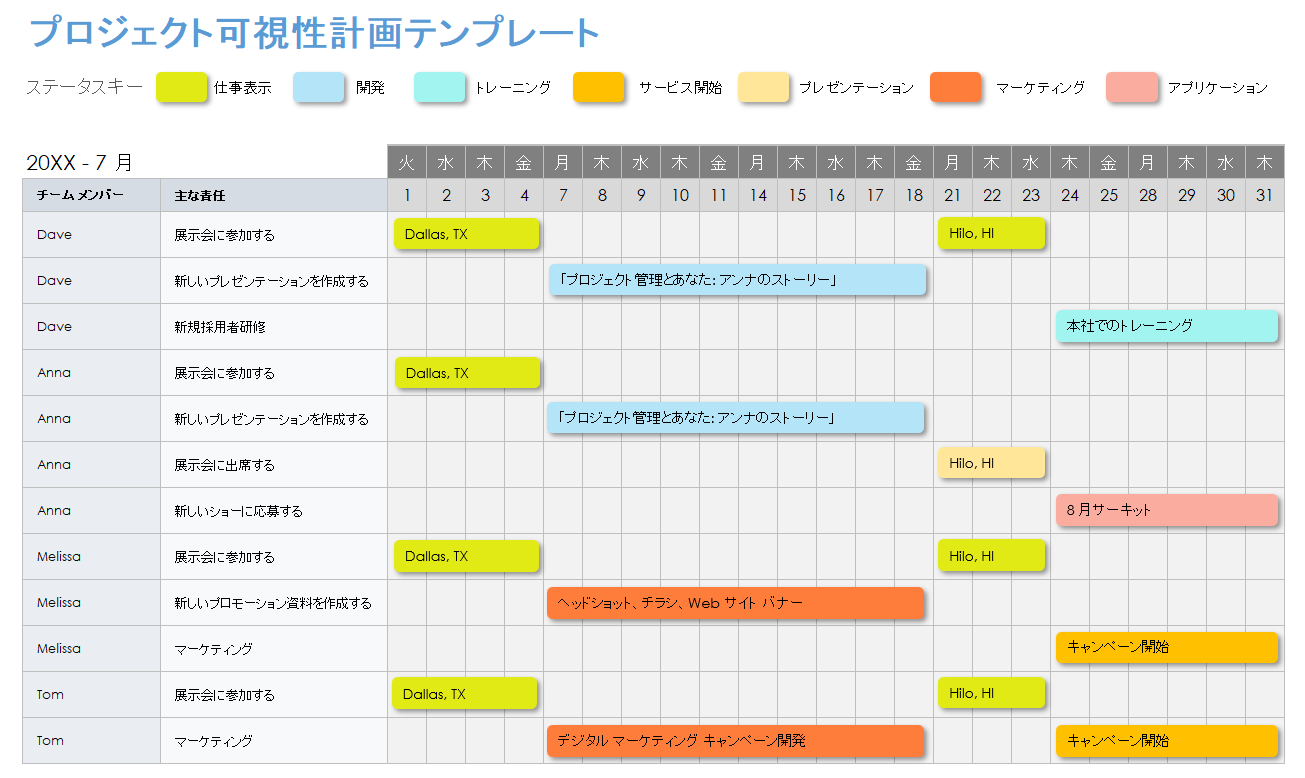The width and height of the screenshot is (1305, 778).
Task: Select Anna's 「プロジェクト管理とあなた」 presentation bar
Action: [x=735, y=418]
